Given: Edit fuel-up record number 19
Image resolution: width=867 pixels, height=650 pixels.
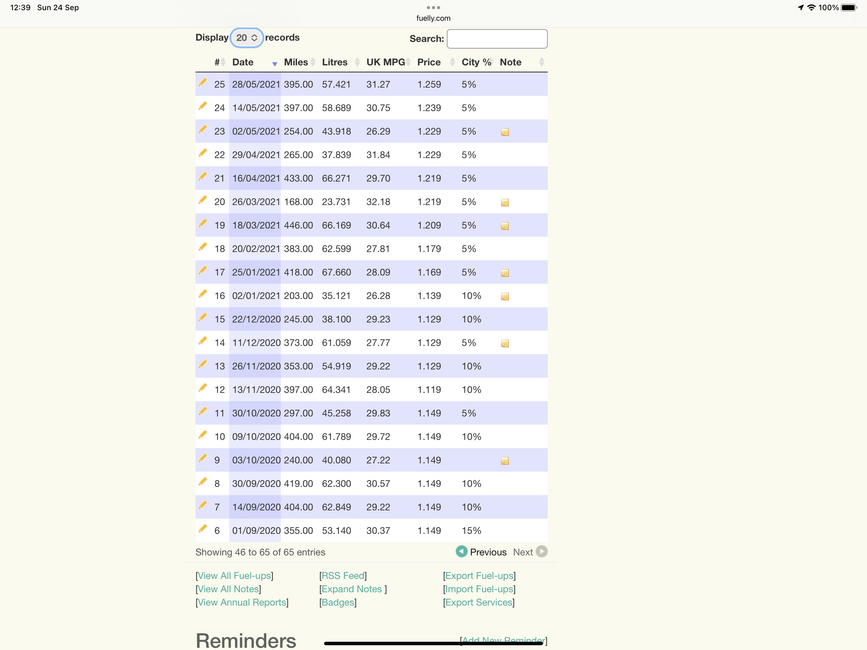Looking at the screenshot, I should coord(203,224).
